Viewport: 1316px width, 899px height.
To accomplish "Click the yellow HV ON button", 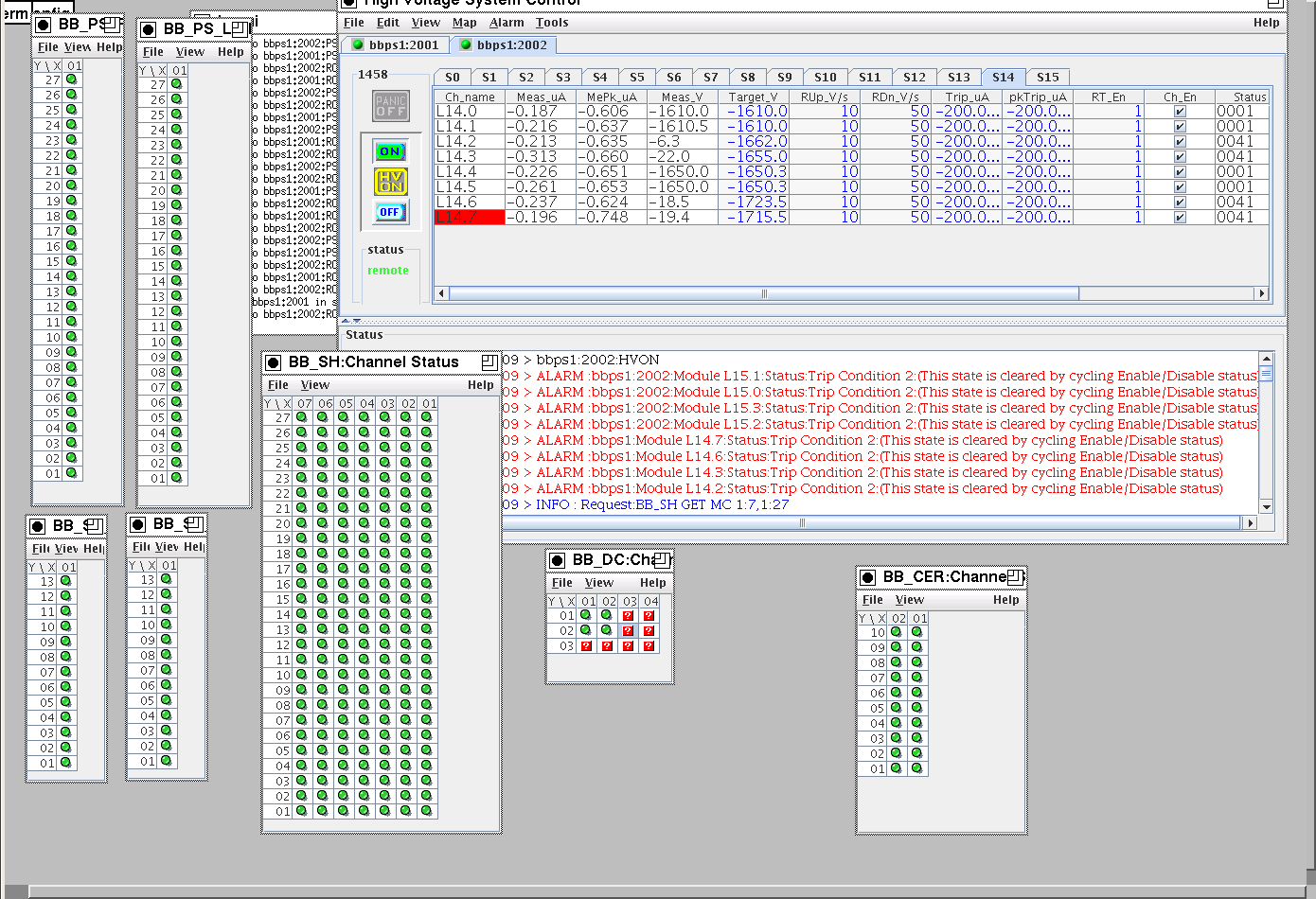I will tap(390, 181).
